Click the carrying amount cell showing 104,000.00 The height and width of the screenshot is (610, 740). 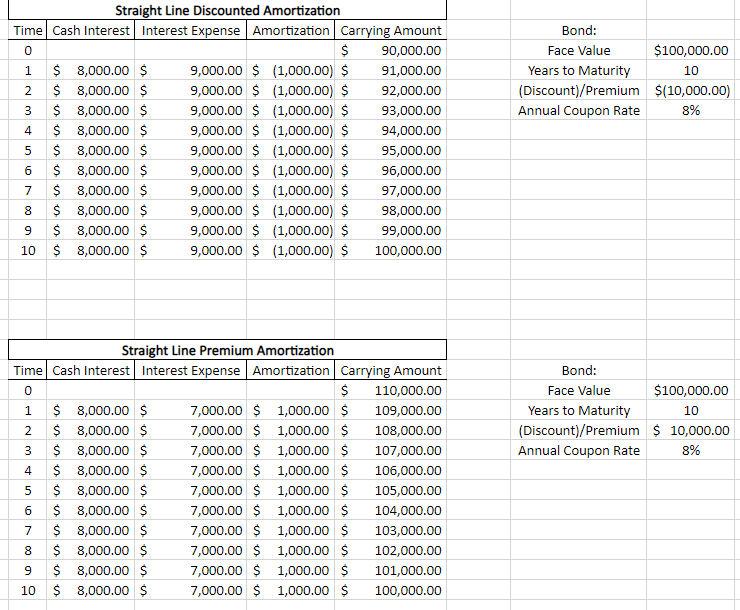click(x=390, y=510)
